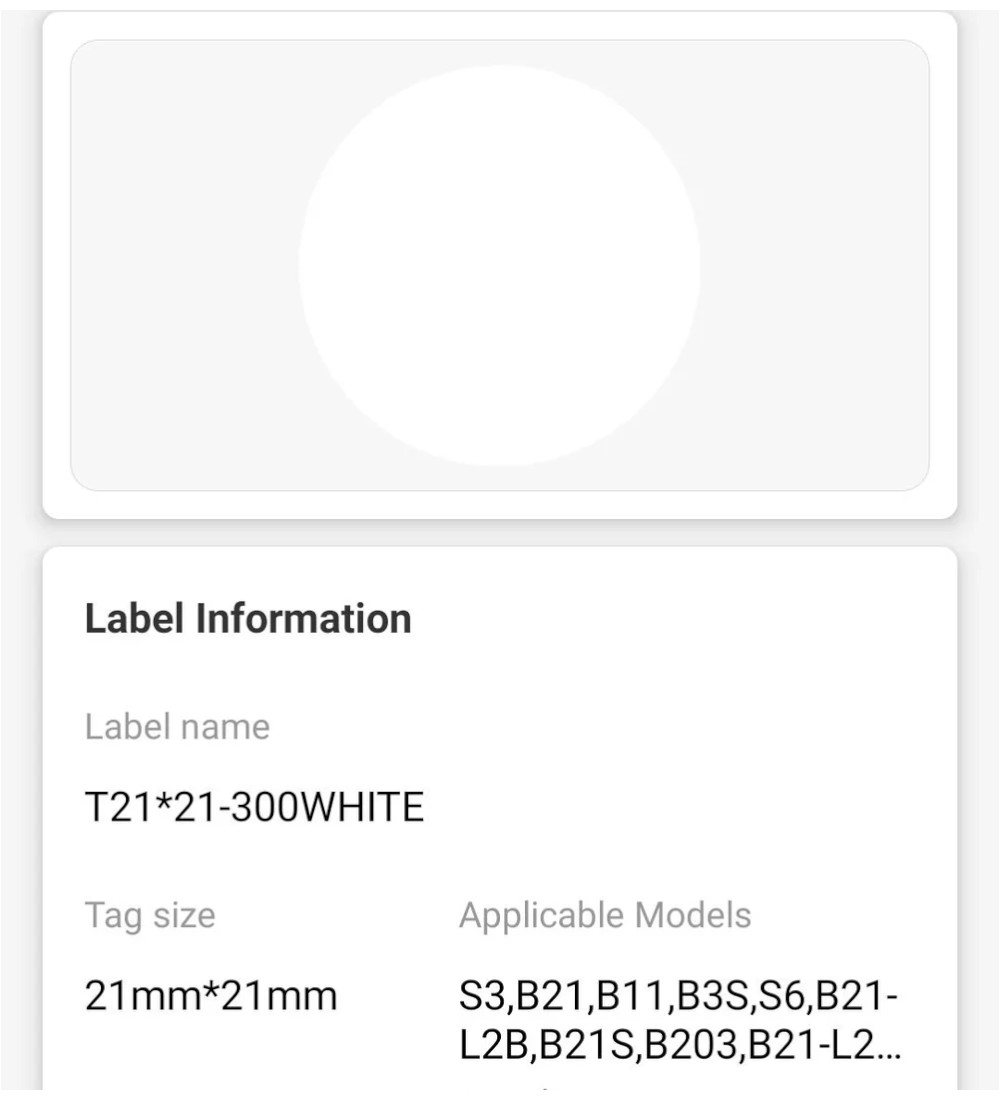Tap the word Models in the caption
1000x1100 pixels.
click(x=693, y=915)
